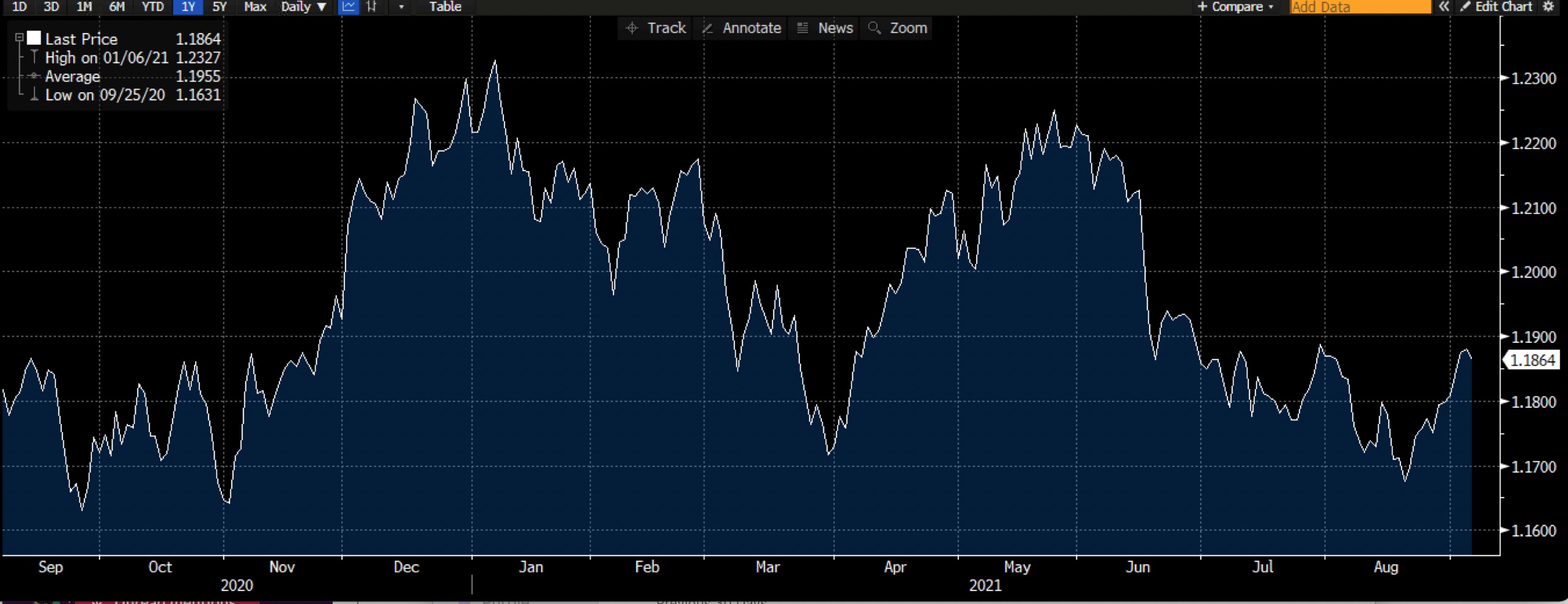Open the Daily interval dropdown

click(x=302, y=7)
